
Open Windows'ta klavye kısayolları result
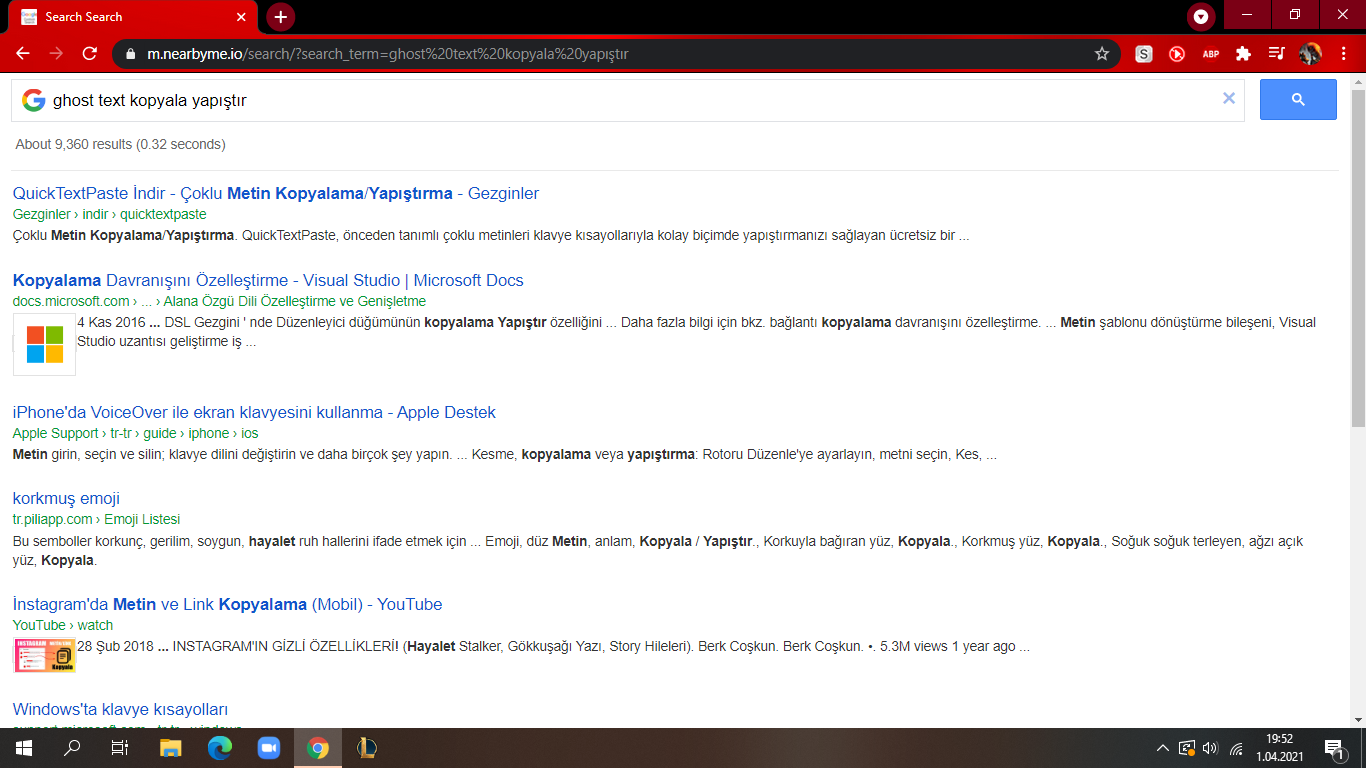click(121, 709)
